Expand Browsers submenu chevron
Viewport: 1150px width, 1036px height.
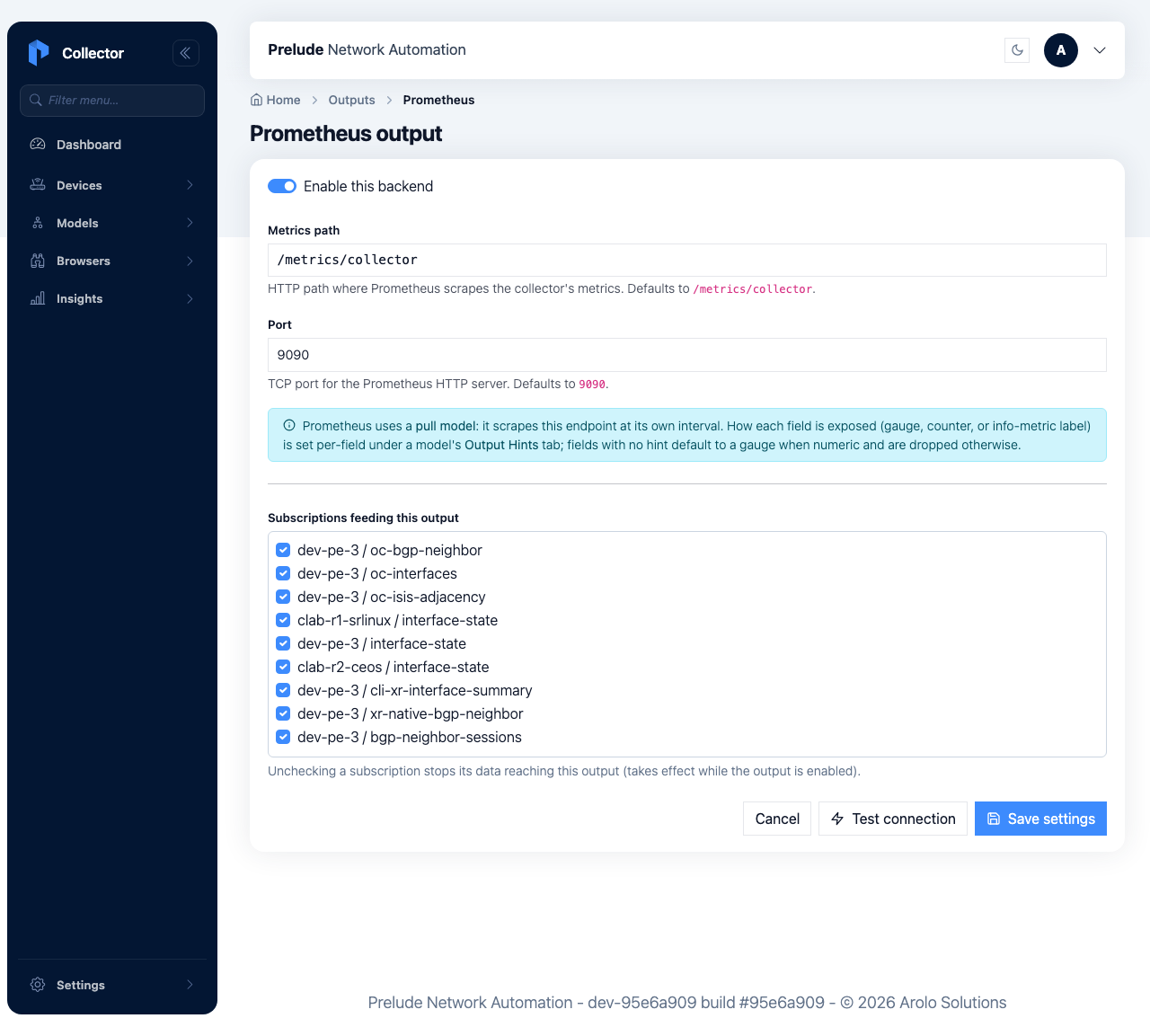point(190,261)
